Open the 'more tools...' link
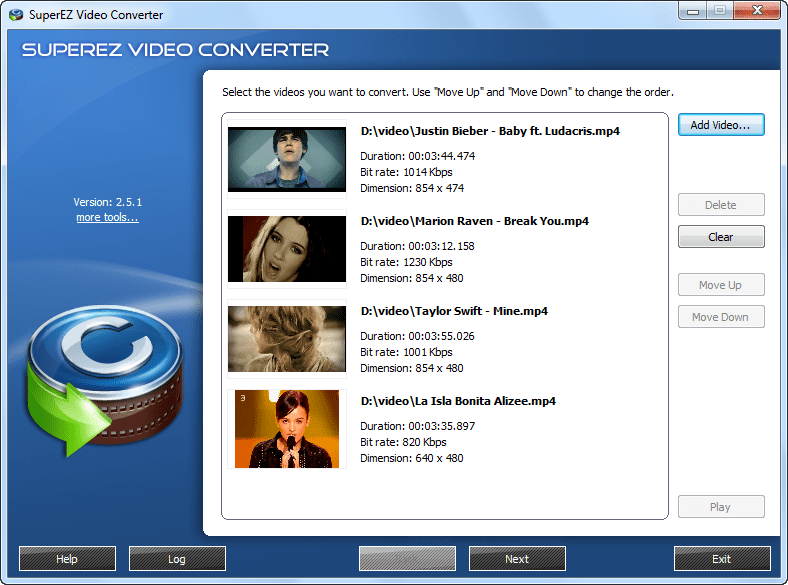The height and width of the screenshot is (585, 788). point(107,217)
